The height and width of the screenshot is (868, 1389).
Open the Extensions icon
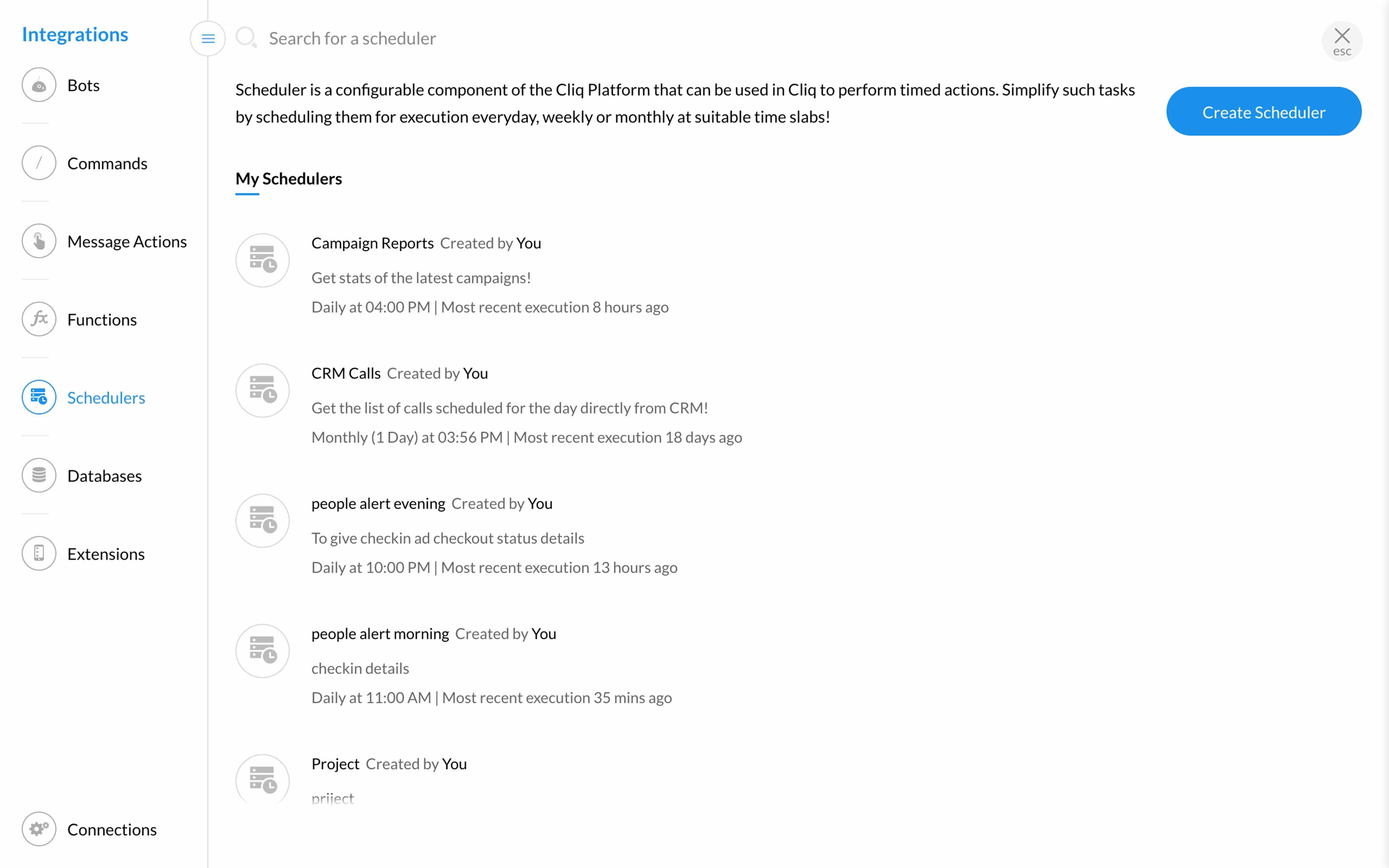click(x=39, y=553)
